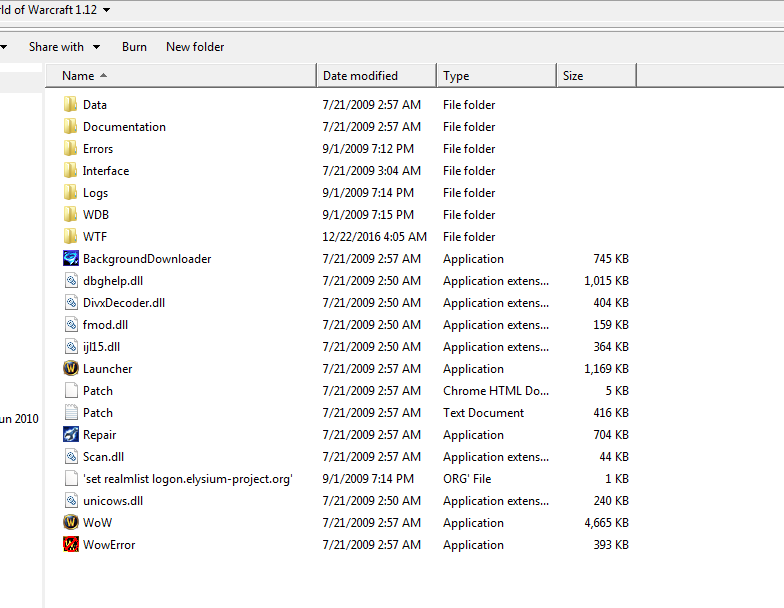Select the file named BackgroundDownloader

click(147, 258)
